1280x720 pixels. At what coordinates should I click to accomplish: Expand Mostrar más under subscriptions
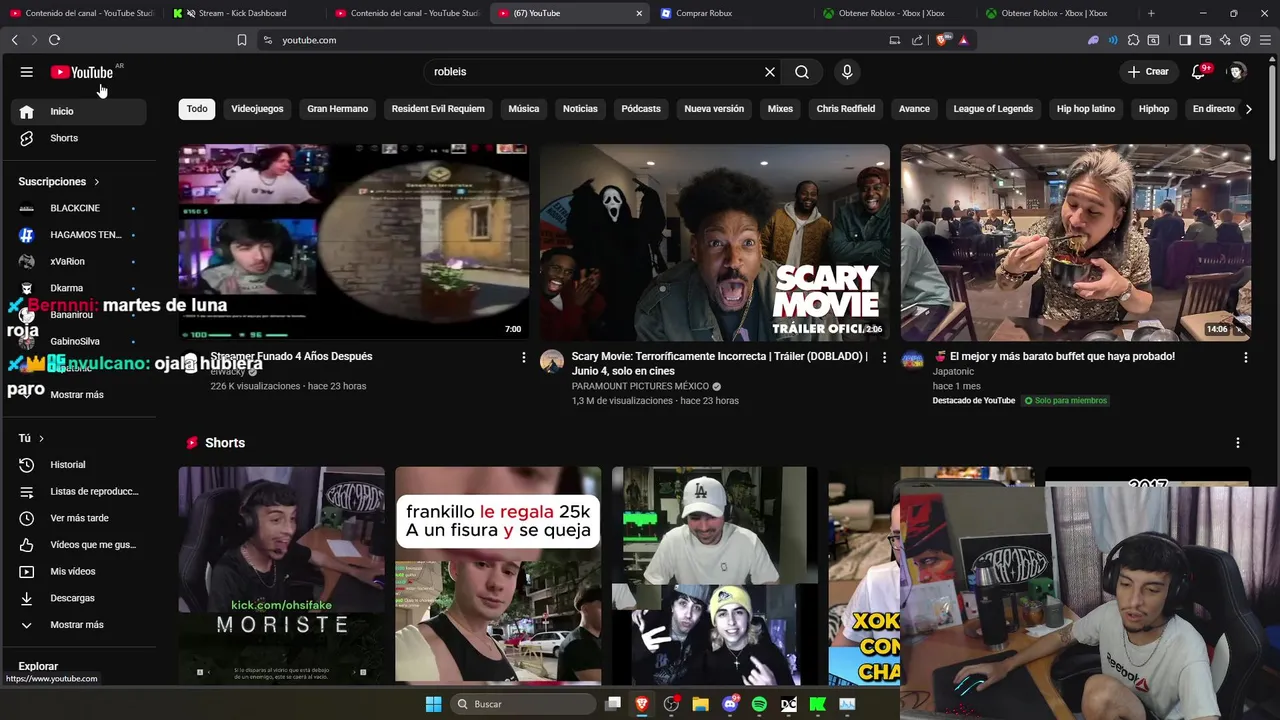tap(78, 395)
